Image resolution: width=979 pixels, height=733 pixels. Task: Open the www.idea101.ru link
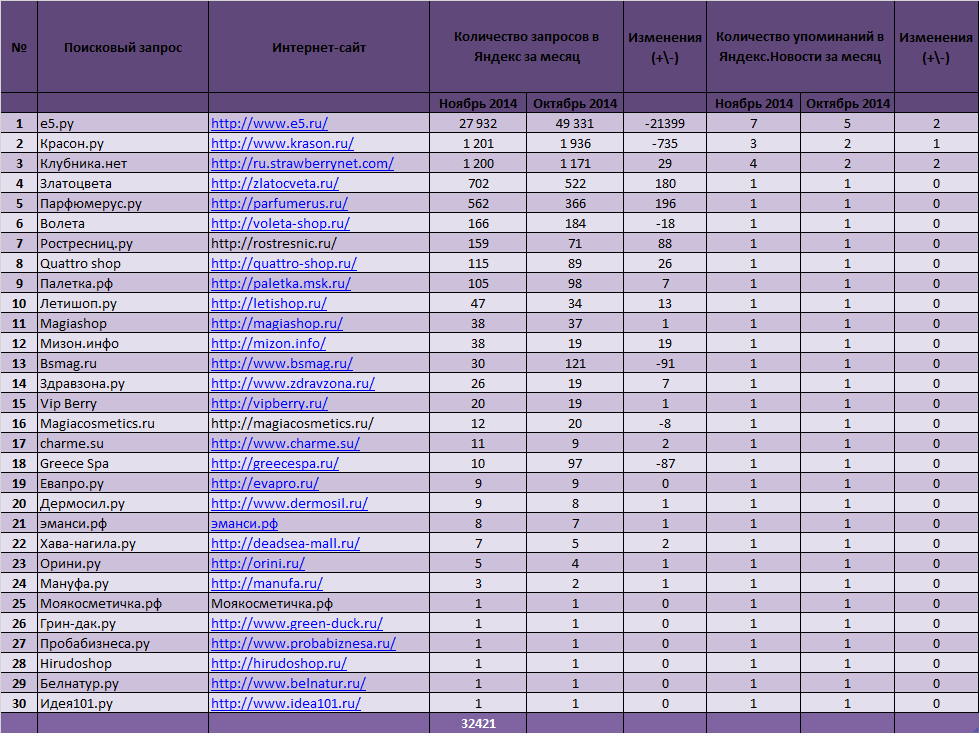286,703
